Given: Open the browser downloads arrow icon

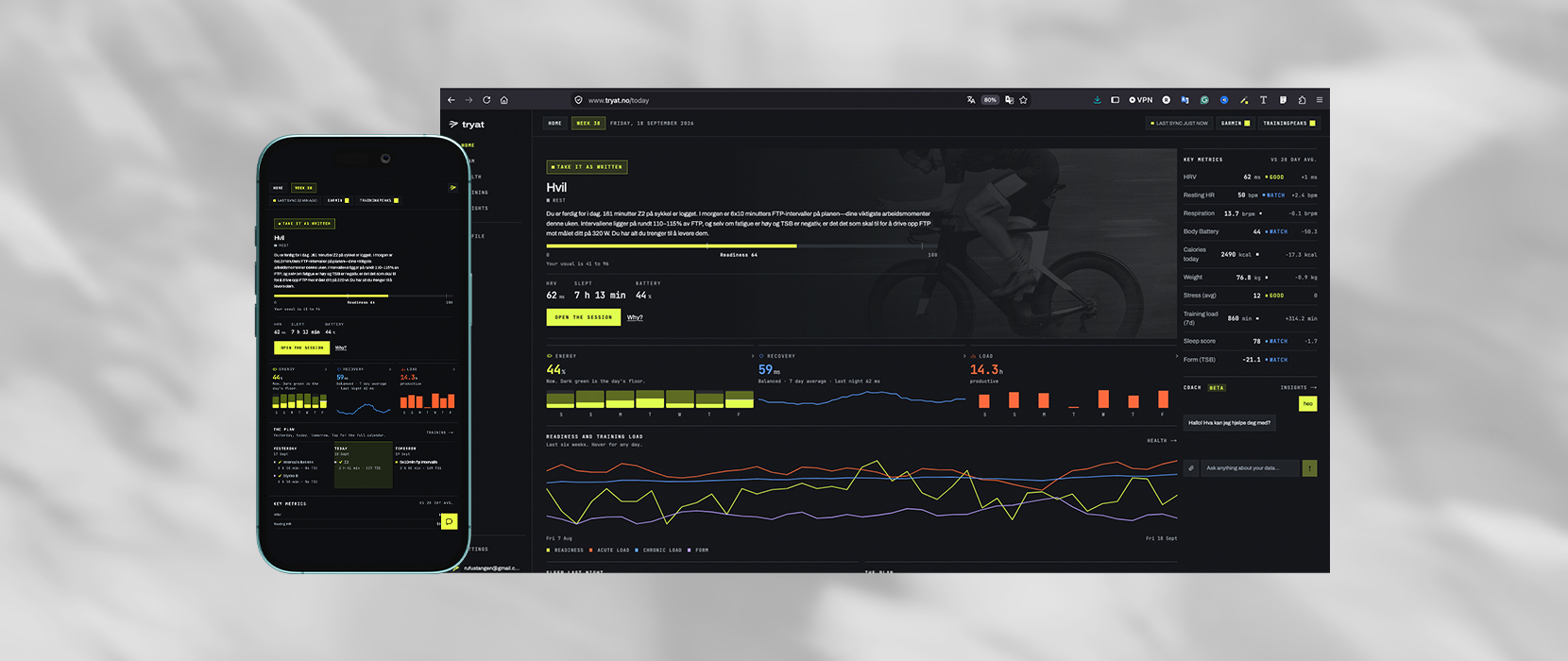Looking at the screenshot, I should click(x=1097, y=100).
